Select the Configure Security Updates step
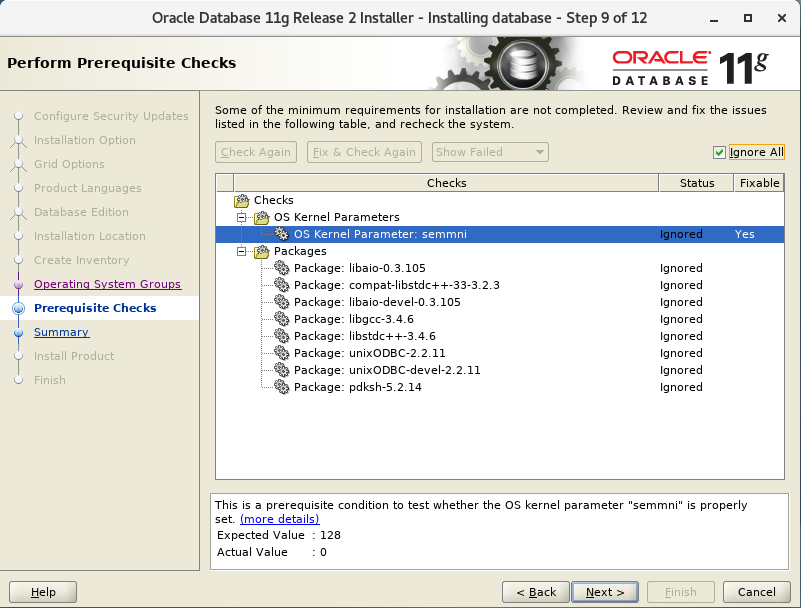This screenshot has height=608, width=801. click(x=111, y=116)
